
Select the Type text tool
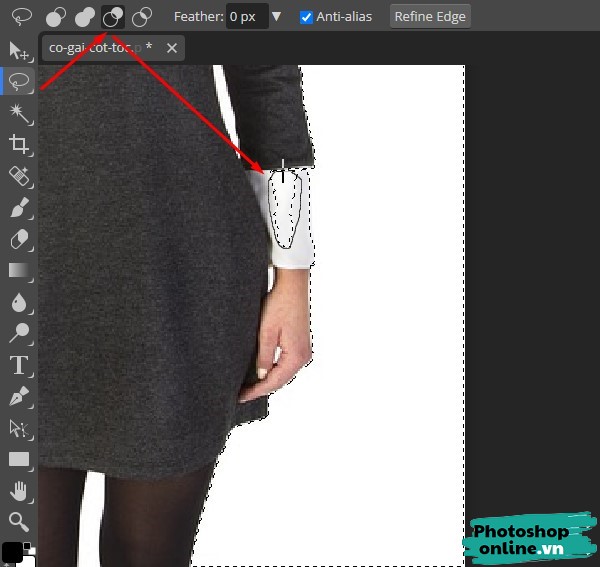pyautogui.click(x=18, y=365)
